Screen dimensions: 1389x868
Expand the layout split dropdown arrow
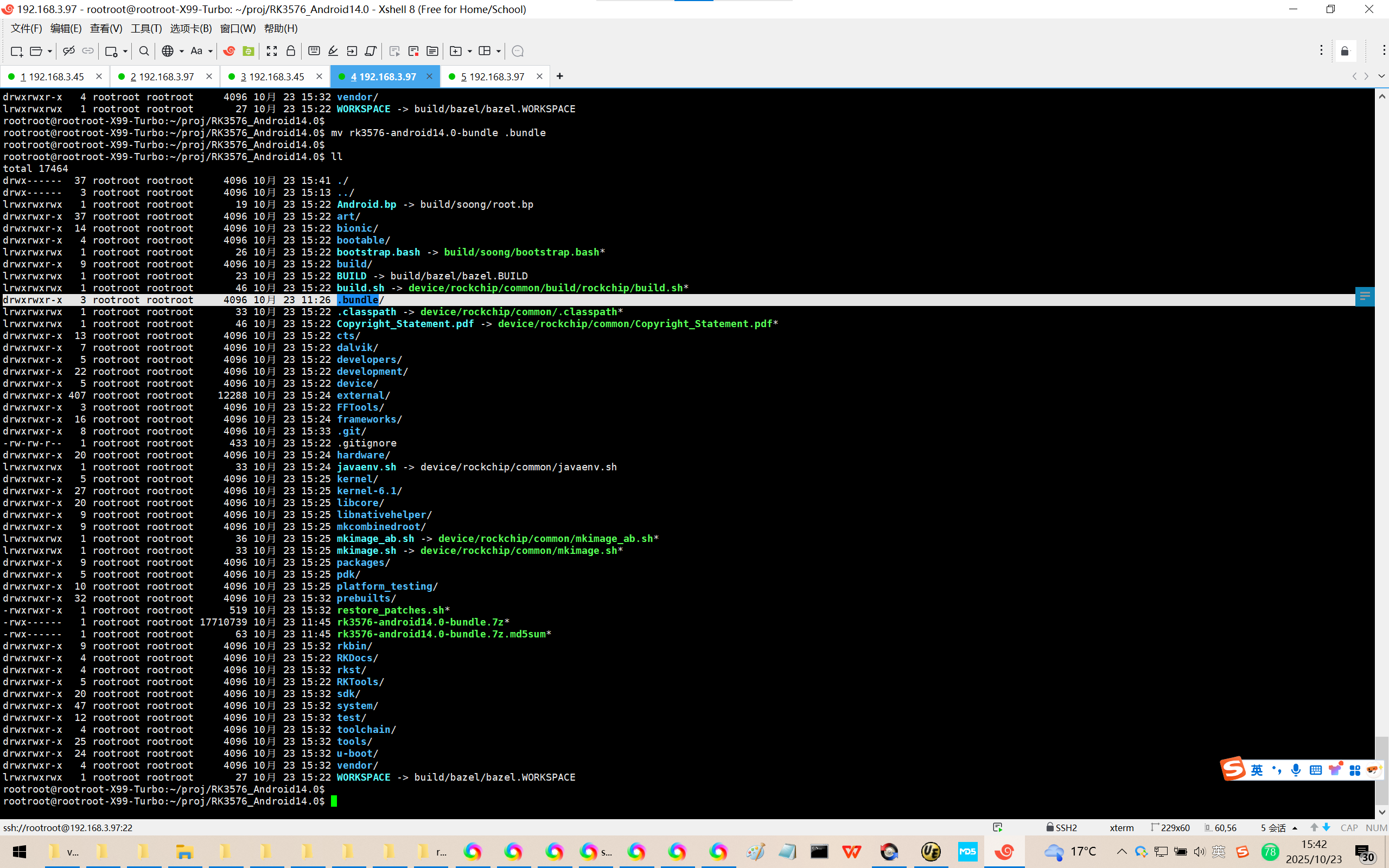(x=498, y=51)
